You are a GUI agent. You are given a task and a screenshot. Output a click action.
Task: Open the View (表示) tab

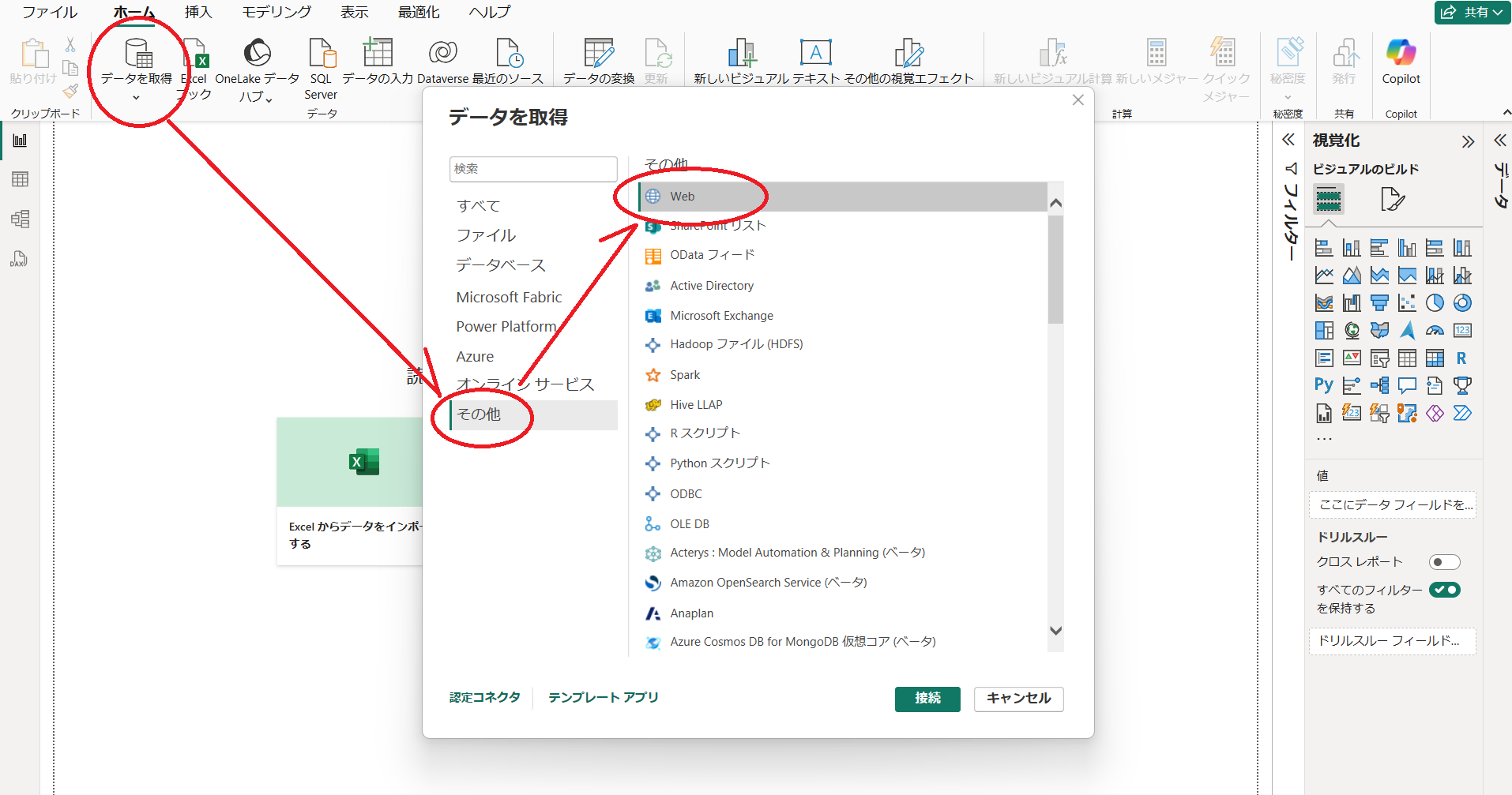(355, 12)
